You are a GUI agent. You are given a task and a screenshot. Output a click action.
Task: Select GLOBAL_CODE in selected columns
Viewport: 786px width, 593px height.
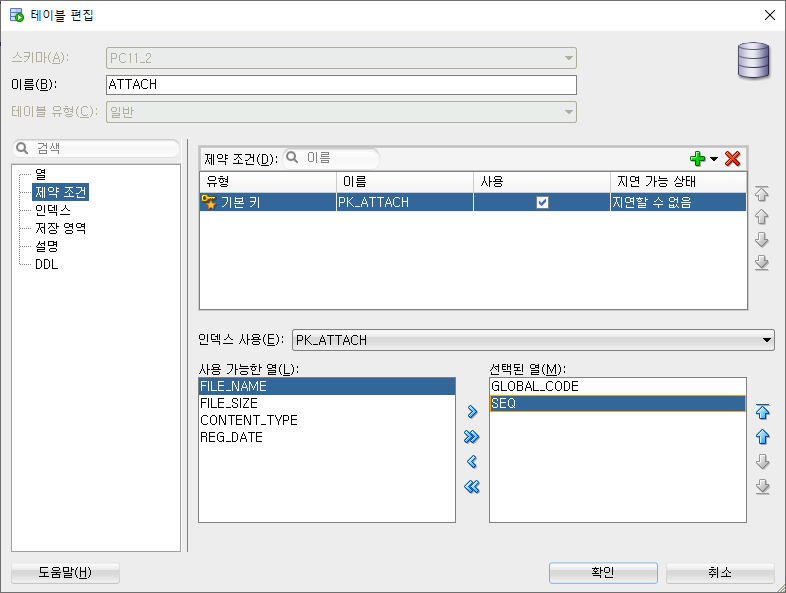tap(618, 386)
